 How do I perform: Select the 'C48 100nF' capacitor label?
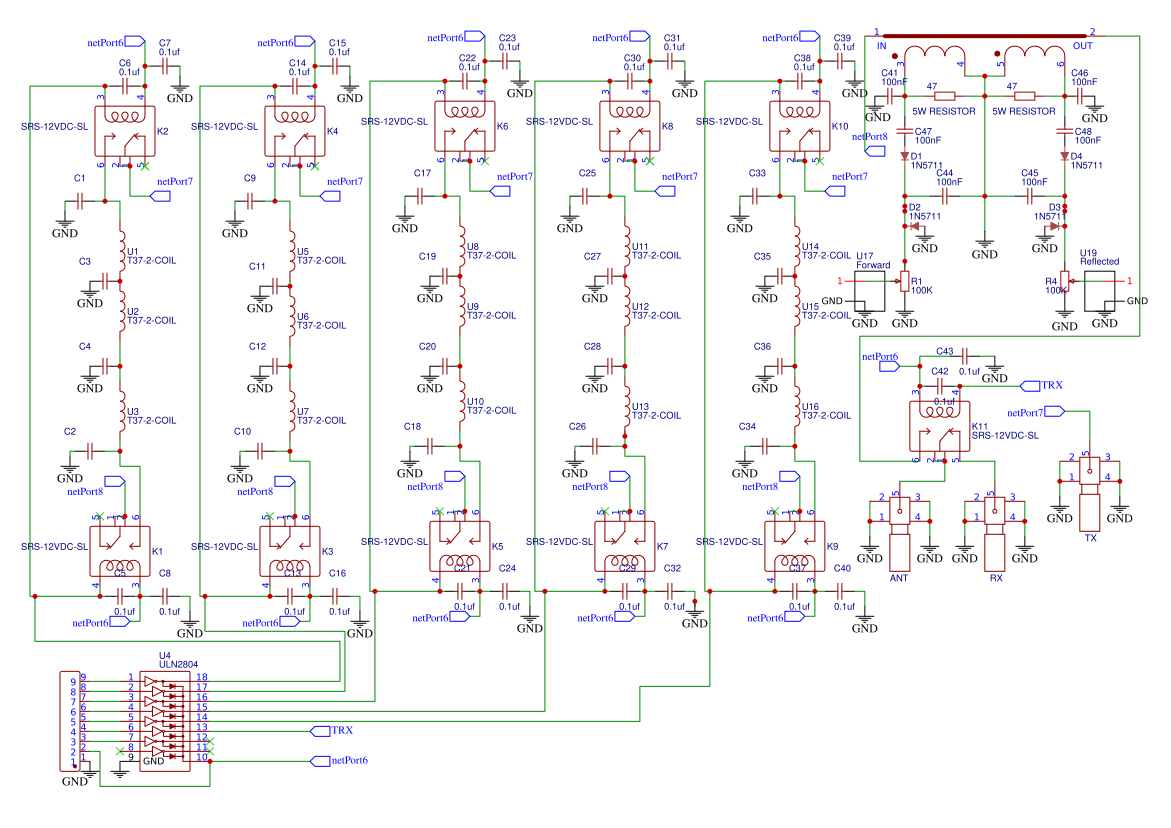tap(1087, 136)
